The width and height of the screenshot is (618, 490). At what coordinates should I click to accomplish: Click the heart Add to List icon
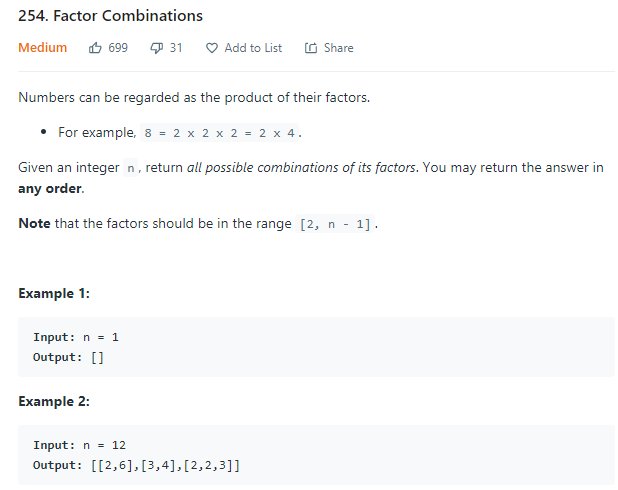[x=212, y=48]
